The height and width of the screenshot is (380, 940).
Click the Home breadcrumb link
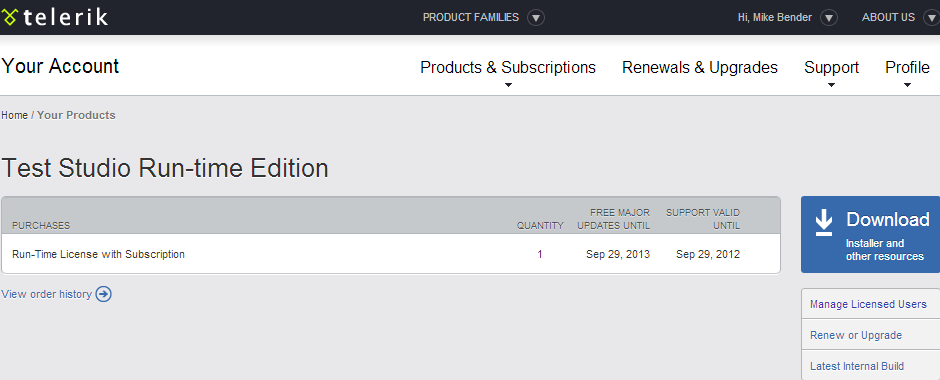click(14, 115)
